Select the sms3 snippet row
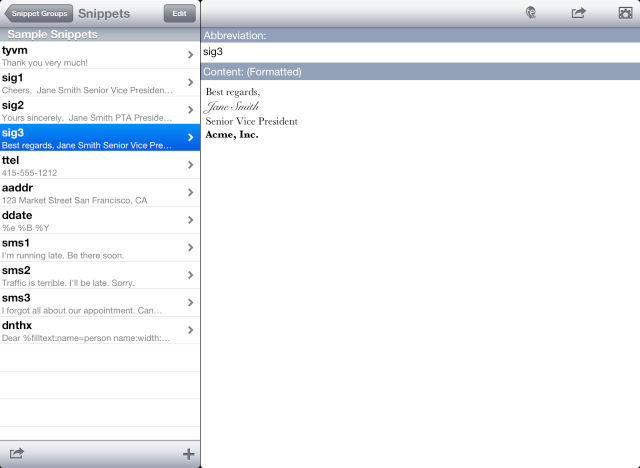This screenshot has width=640, height=468. point(100,303)
